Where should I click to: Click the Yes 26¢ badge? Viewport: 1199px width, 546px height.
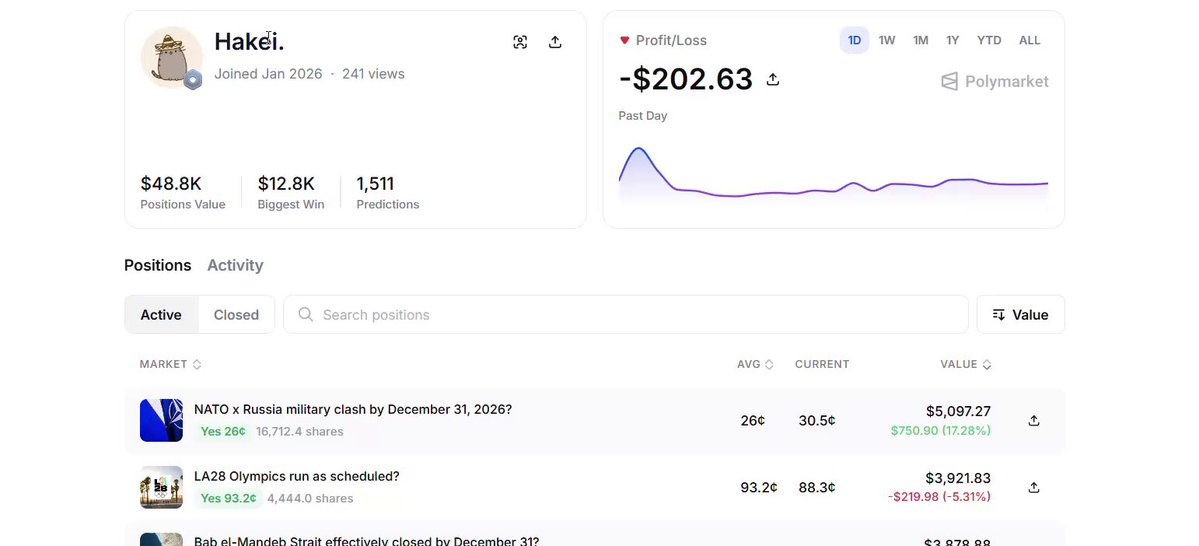[x=223, y=431]
